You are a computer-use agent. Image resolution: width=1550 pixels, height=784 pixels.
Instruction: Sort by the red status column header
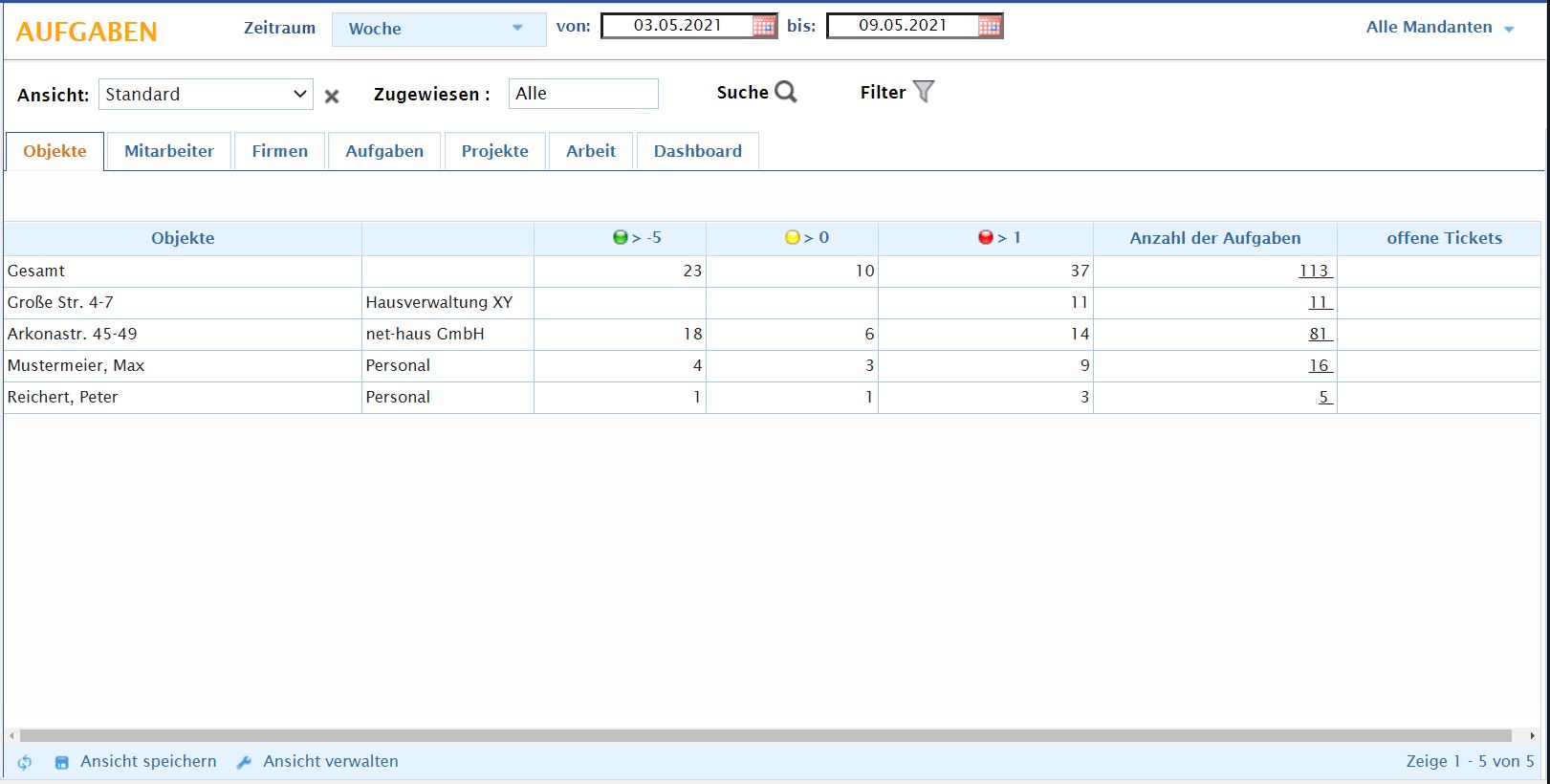986,238
